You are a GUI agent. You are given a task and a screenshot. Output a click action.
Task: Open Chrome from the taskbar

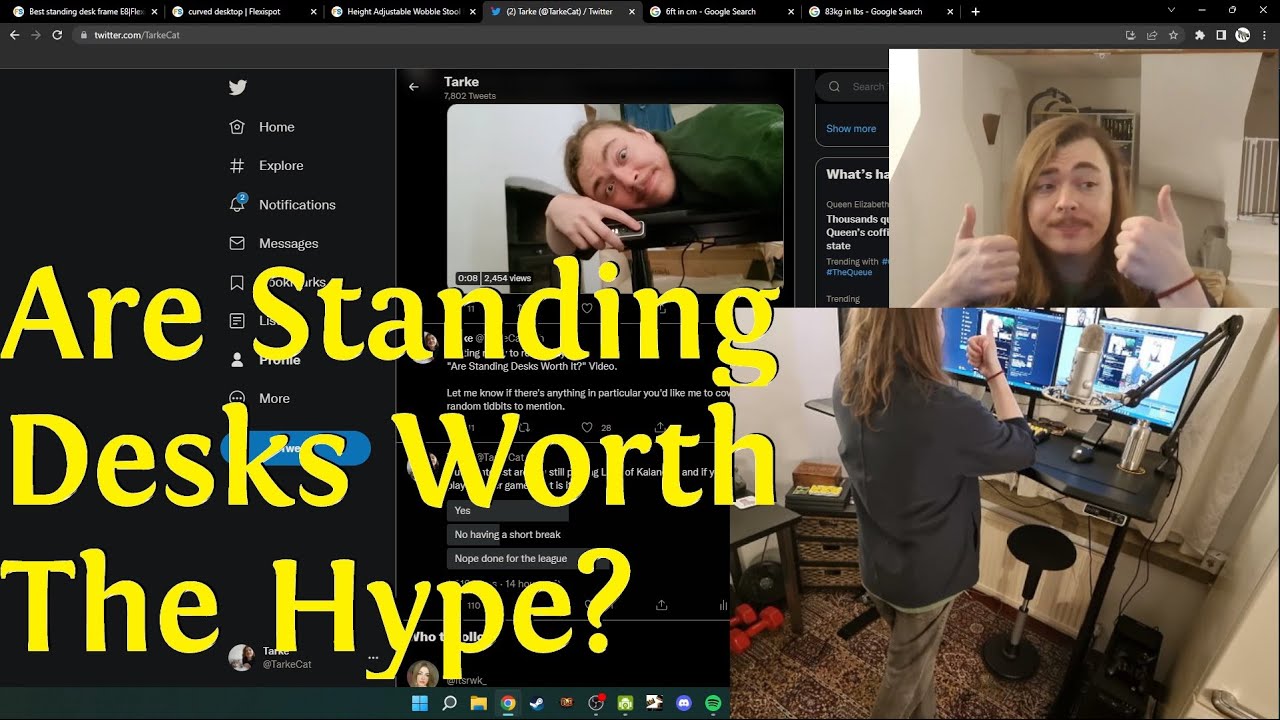coord(508,703)
